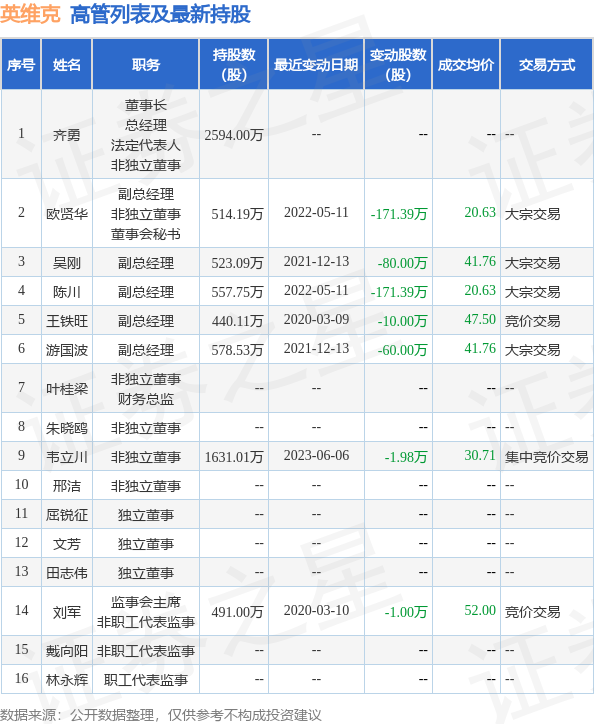Select the name 欧贤华
This screenshot has width=594, height=724.
click(x=67, y=214)
